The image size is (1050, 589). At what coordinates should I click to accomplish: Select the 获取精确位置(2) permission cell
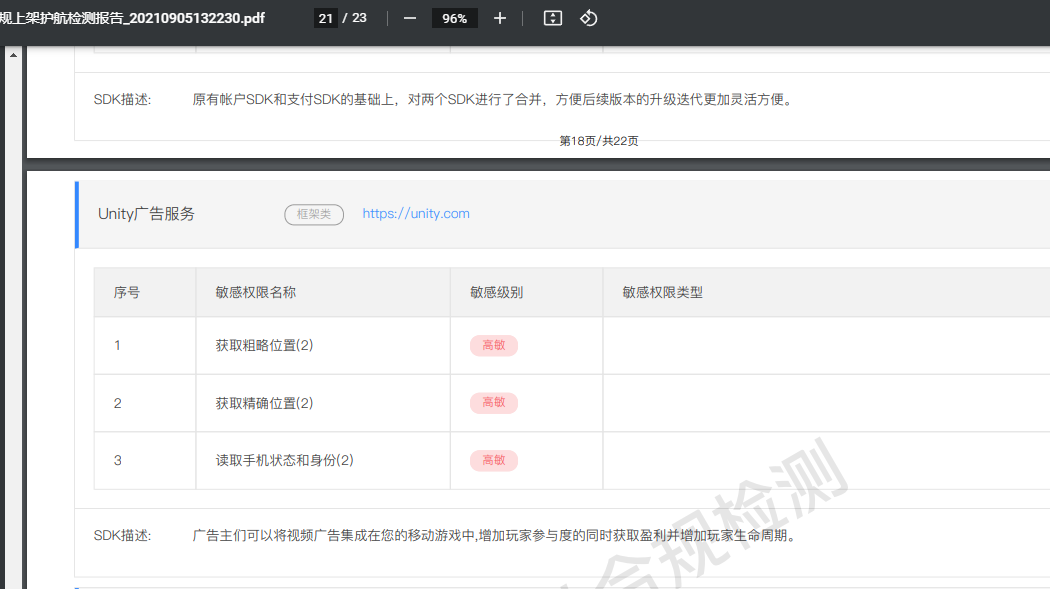pyautogui.click(x=265, y=403)
